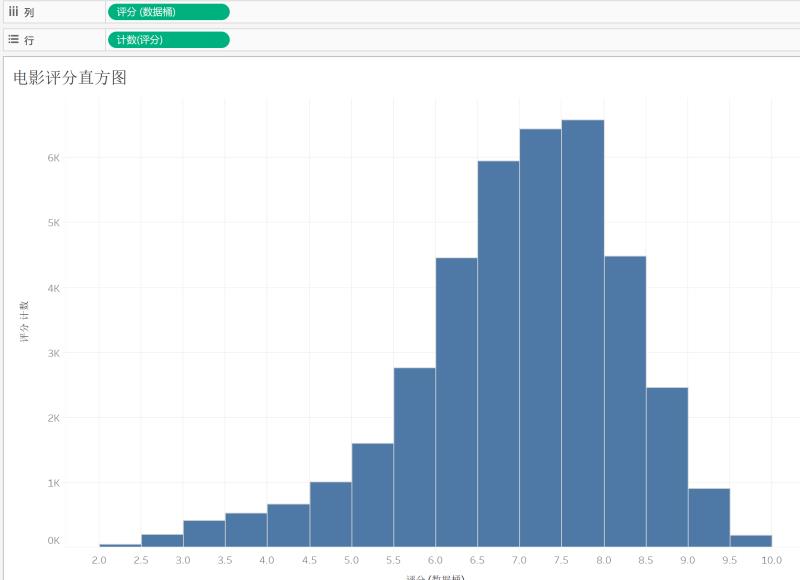The width and height of the screenshot is (800, 580).
Task: Click the rows shelf icon next to 行
Action: click(13, 39)
